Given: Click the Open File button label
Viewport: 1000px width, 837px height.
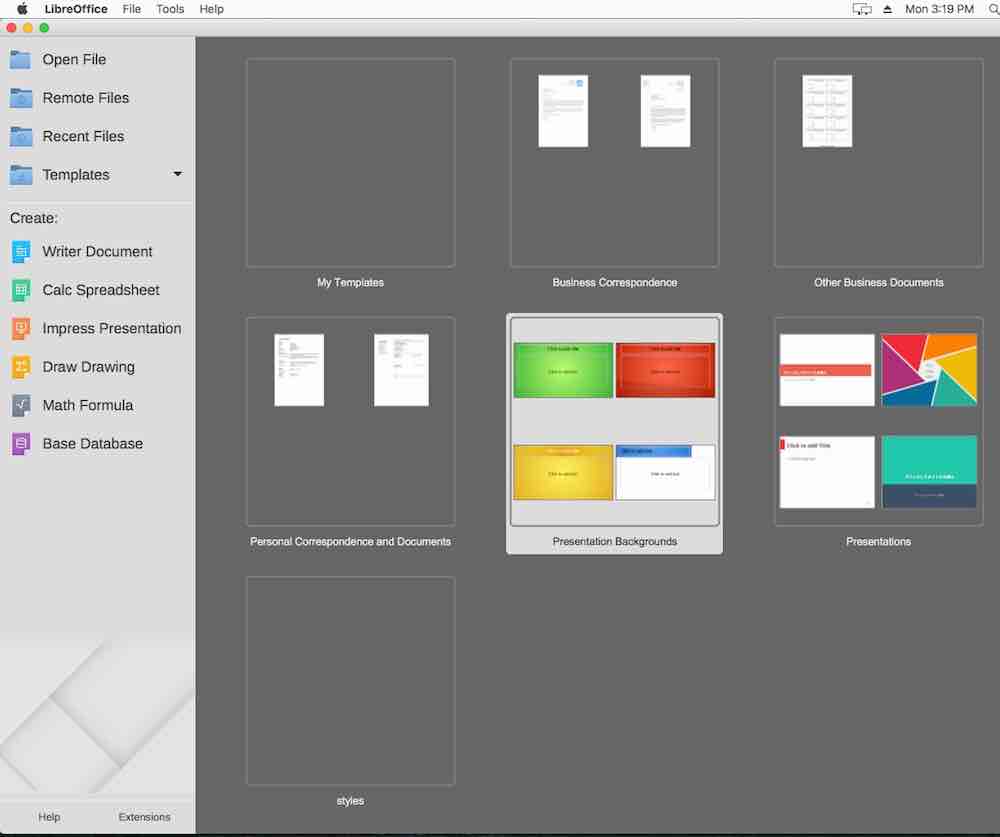Looking at the screenshot, I should point(74,59).
